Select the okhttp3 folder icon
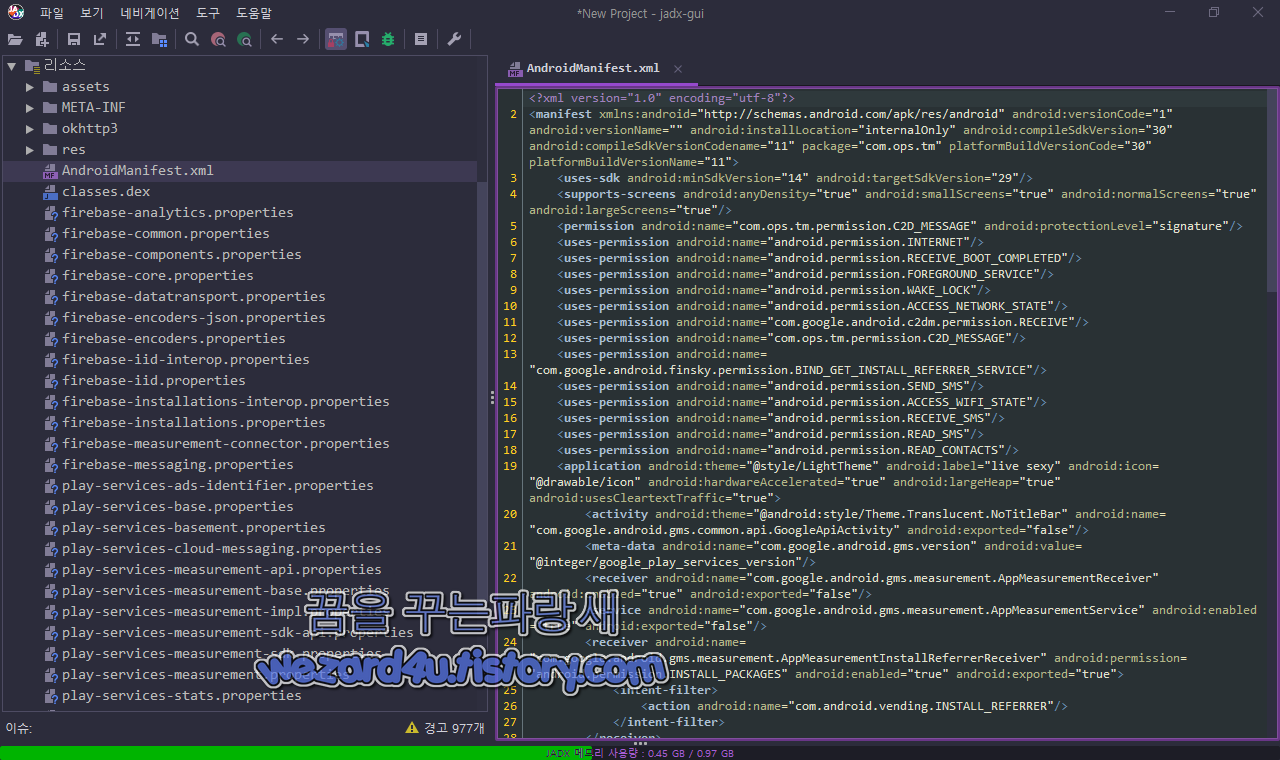This screenshot has height=760, width=1280. tap(50, 129)
